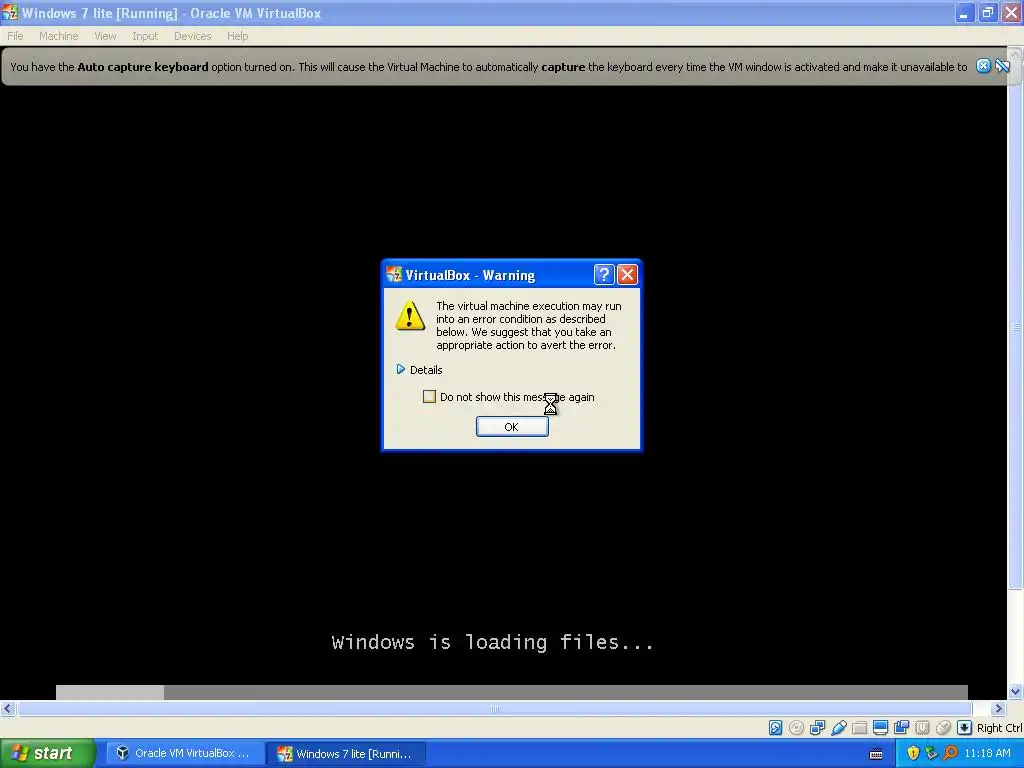The width and height of the screenshot is (1024, 768).
Task: Click the don't-show-again notification icon
Action: [x=1002, y=65]
